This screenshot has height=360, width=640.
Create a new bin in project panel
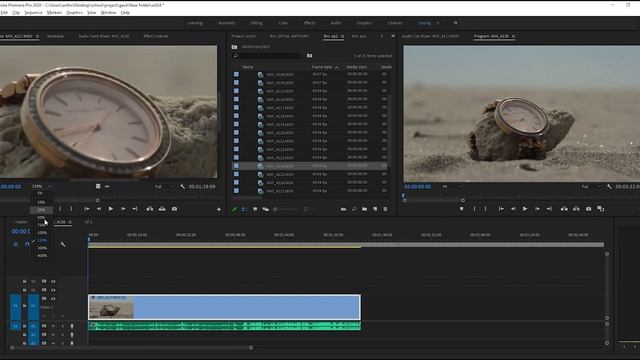coord(364,209)
